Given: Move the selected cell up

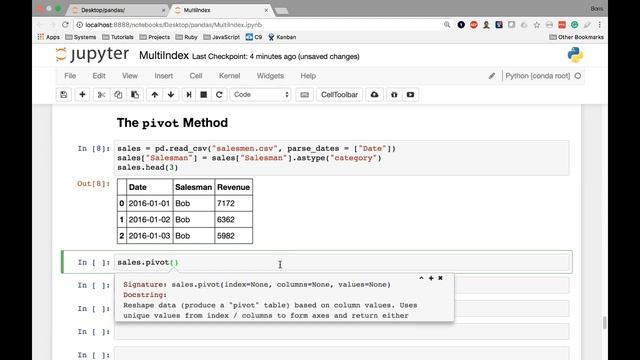Looking at the screenshot, I should (x=154, y=95).
